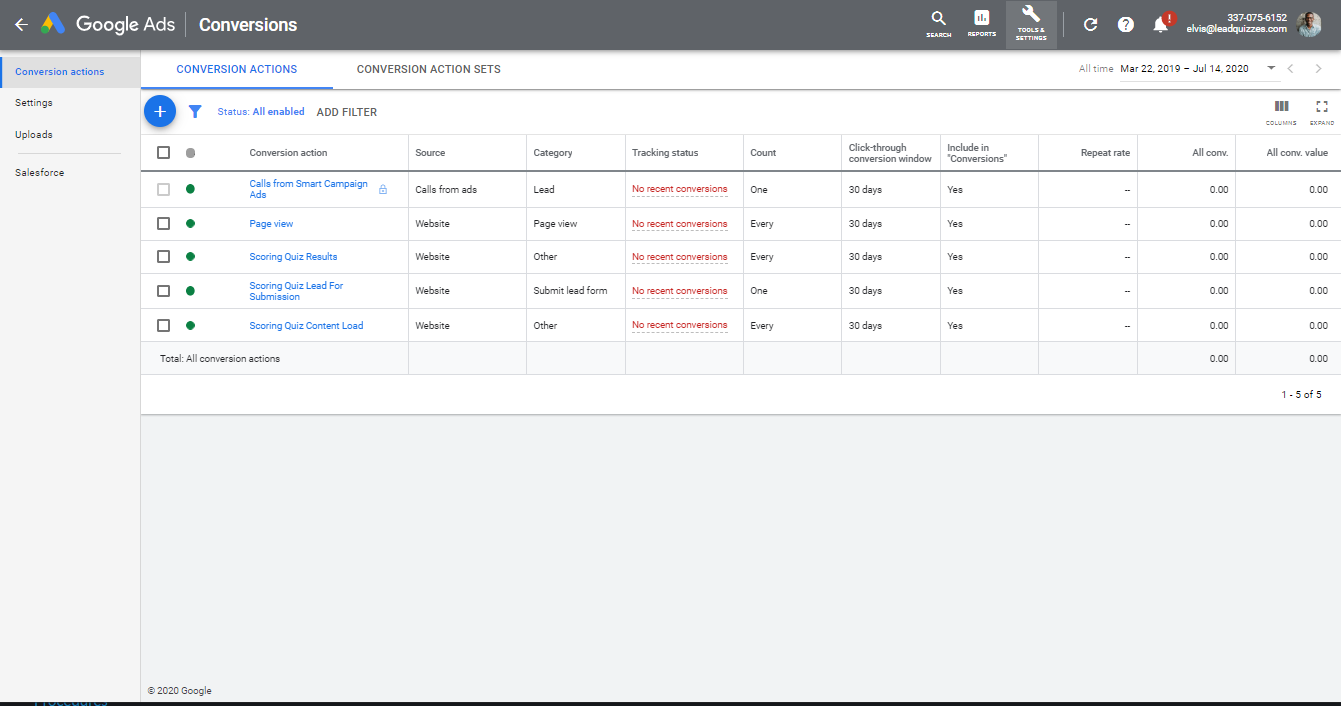
Task: Click the filter funnel icon
Action: 195,112
